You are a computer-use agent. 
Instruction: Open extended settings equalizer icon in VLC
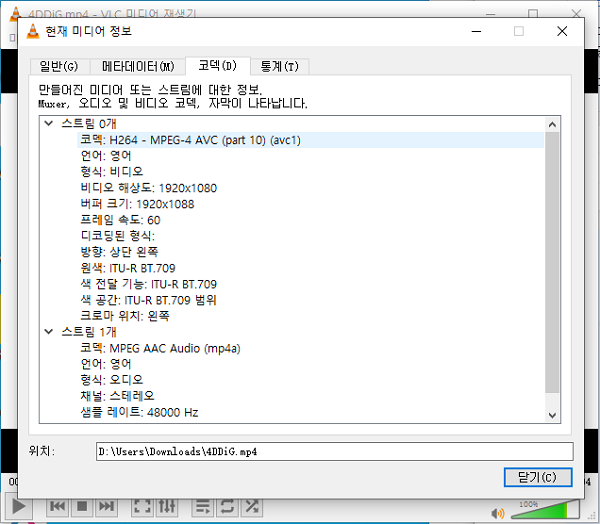(167, 506)
